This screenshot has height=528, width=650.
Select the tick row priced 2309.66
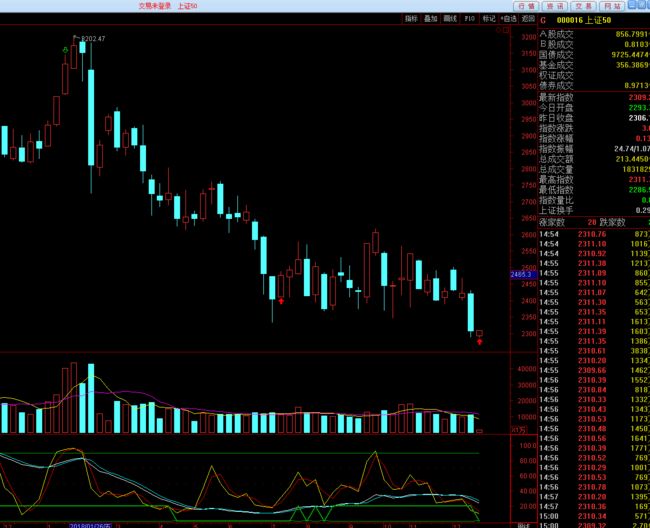click(594, 371)
